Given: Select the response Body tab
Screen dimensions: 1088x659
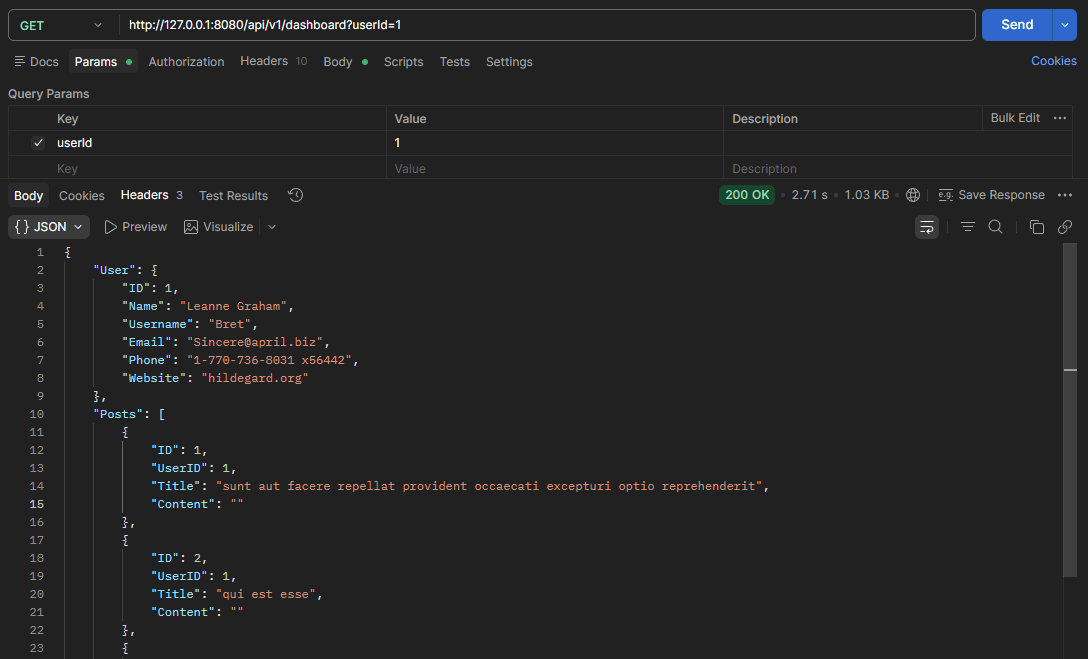Looking at the screenshot, I should [x=28, y=196].
